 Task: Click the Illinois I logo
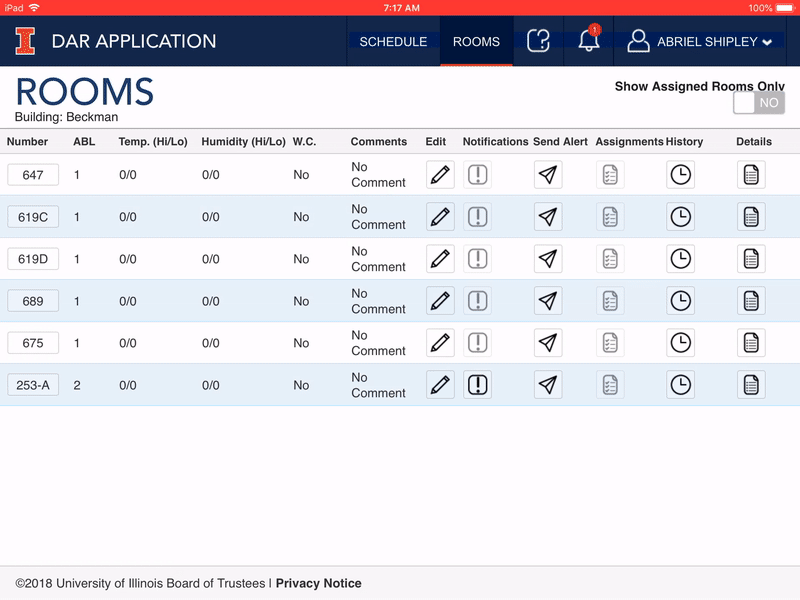[x=25, y=41]
